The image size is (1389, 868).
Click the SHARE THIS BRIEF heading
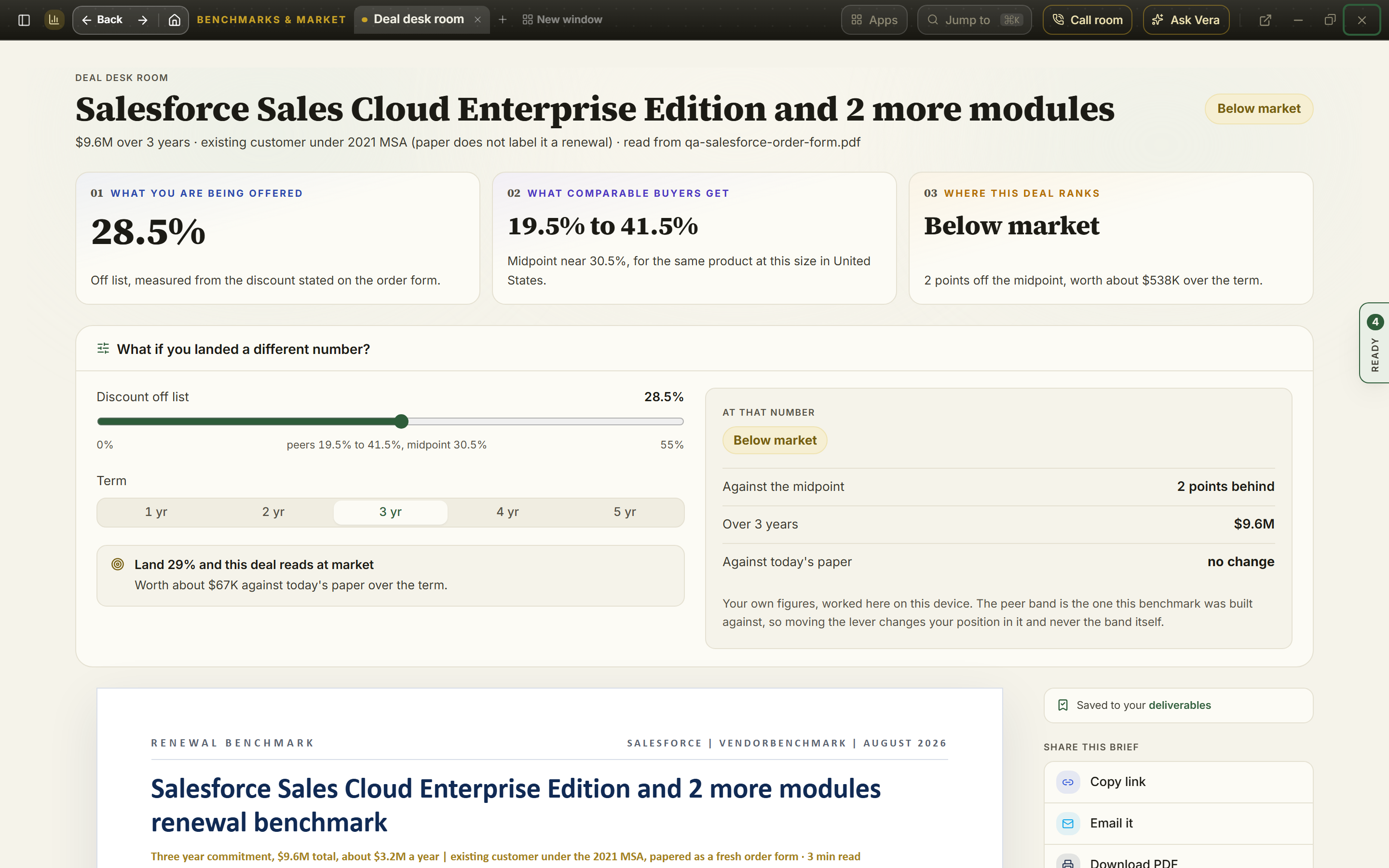pyautogui.click(x=1090, y=747)
